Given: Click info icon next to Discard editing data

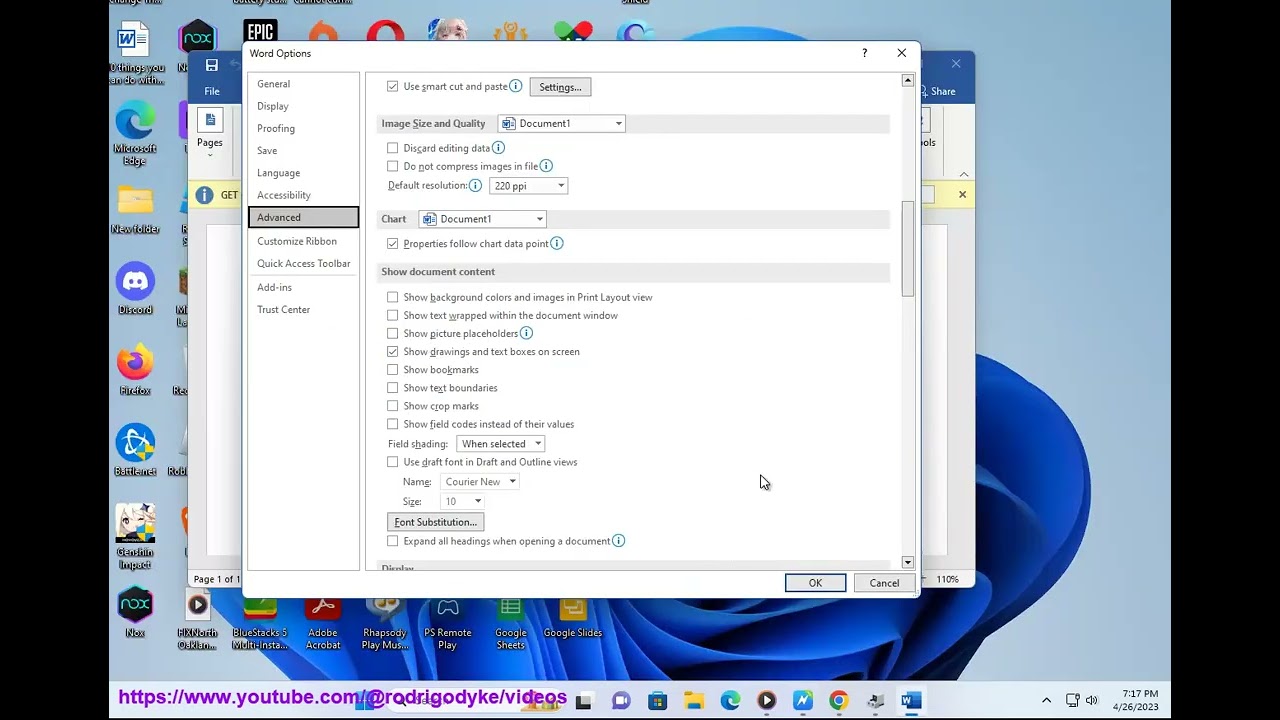Looking at the screenshot, I should [498, 148].
